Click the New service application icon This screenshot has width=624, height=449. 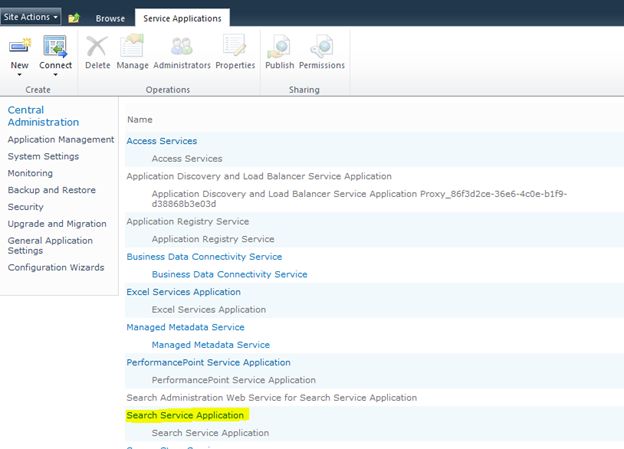pos(20,46)
